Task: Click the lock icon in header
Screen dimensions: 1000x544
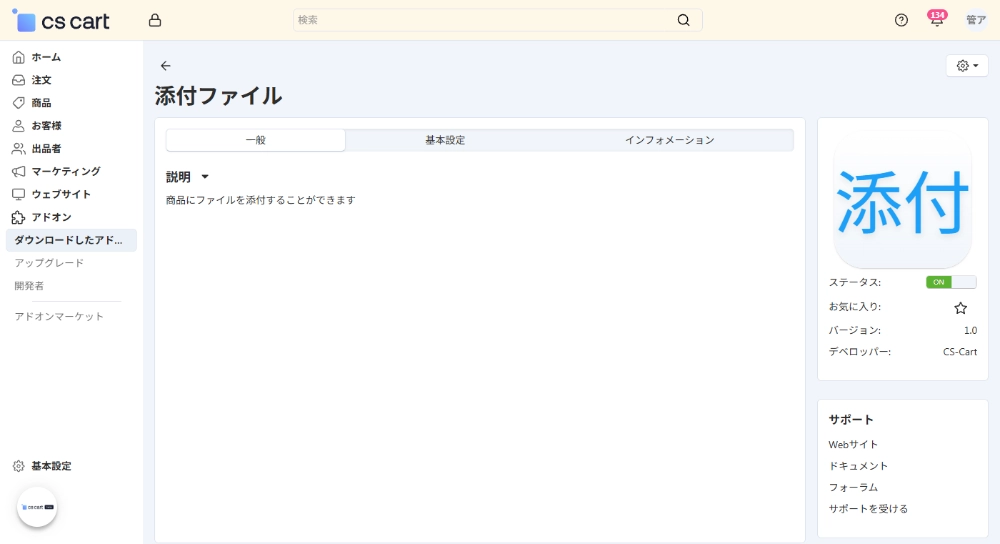Action: 154,20
